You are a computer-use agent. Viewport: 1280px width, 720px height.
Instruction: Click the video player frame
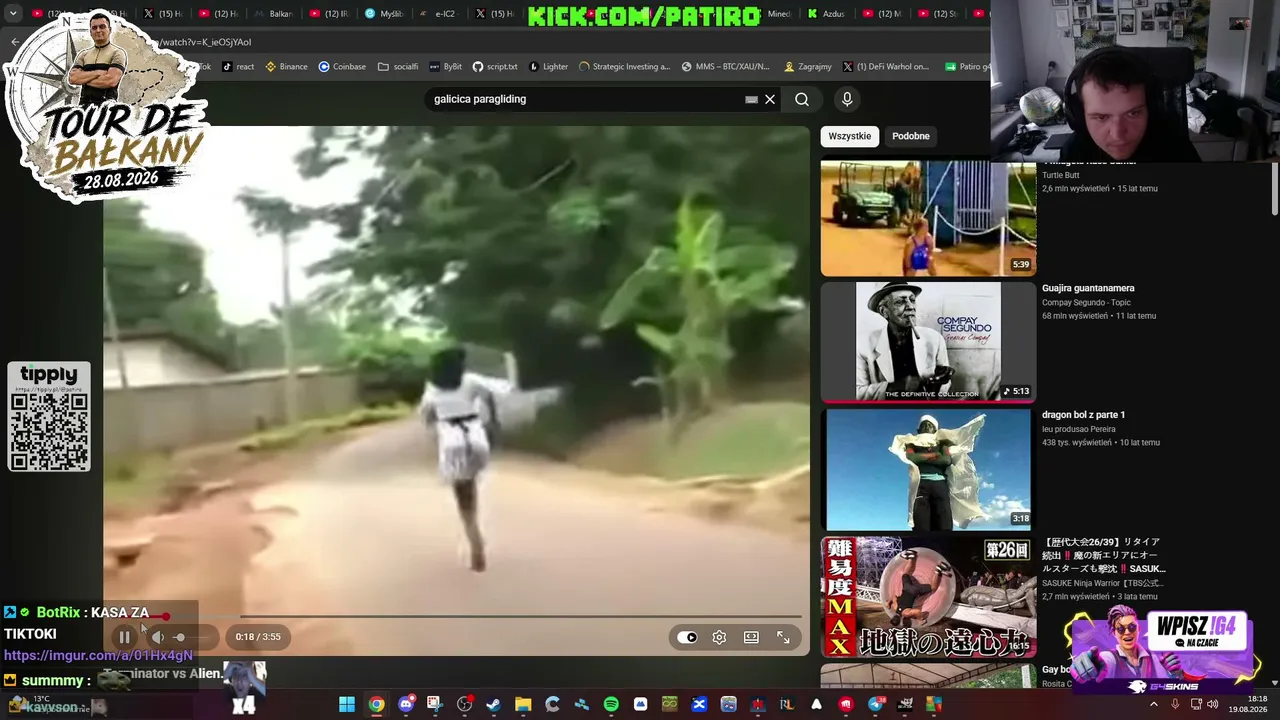click(456, 390)
